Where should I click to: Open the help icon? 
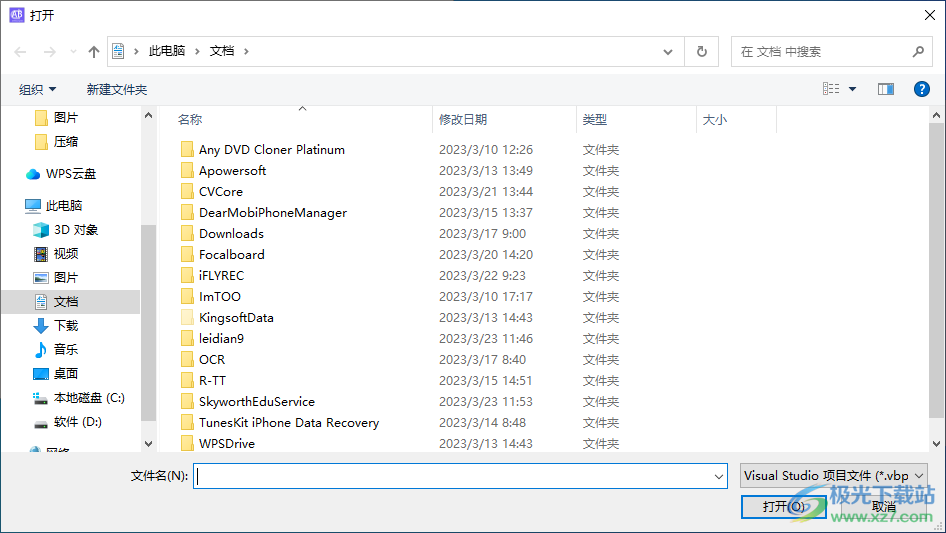pos(921,89)
